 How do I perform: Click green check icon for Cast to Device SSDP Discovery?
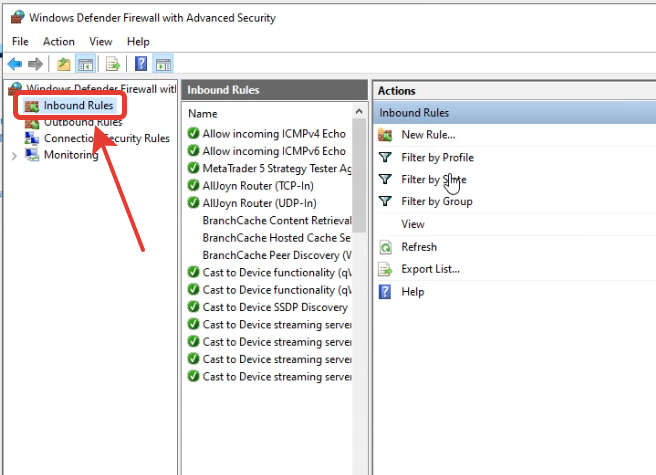click(x=193, y=307)
